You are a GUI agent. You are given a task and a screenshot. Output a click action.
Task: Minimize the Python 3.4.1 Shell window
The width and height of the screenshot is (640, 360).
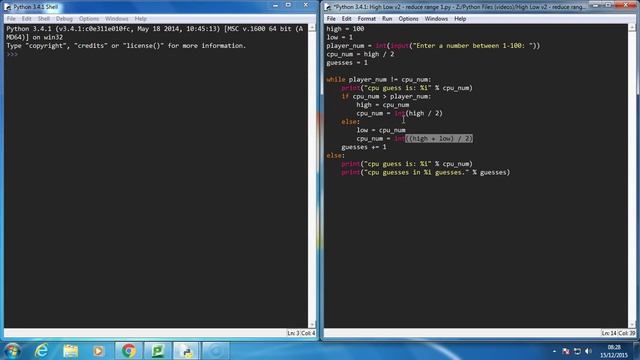click(276, 5)
